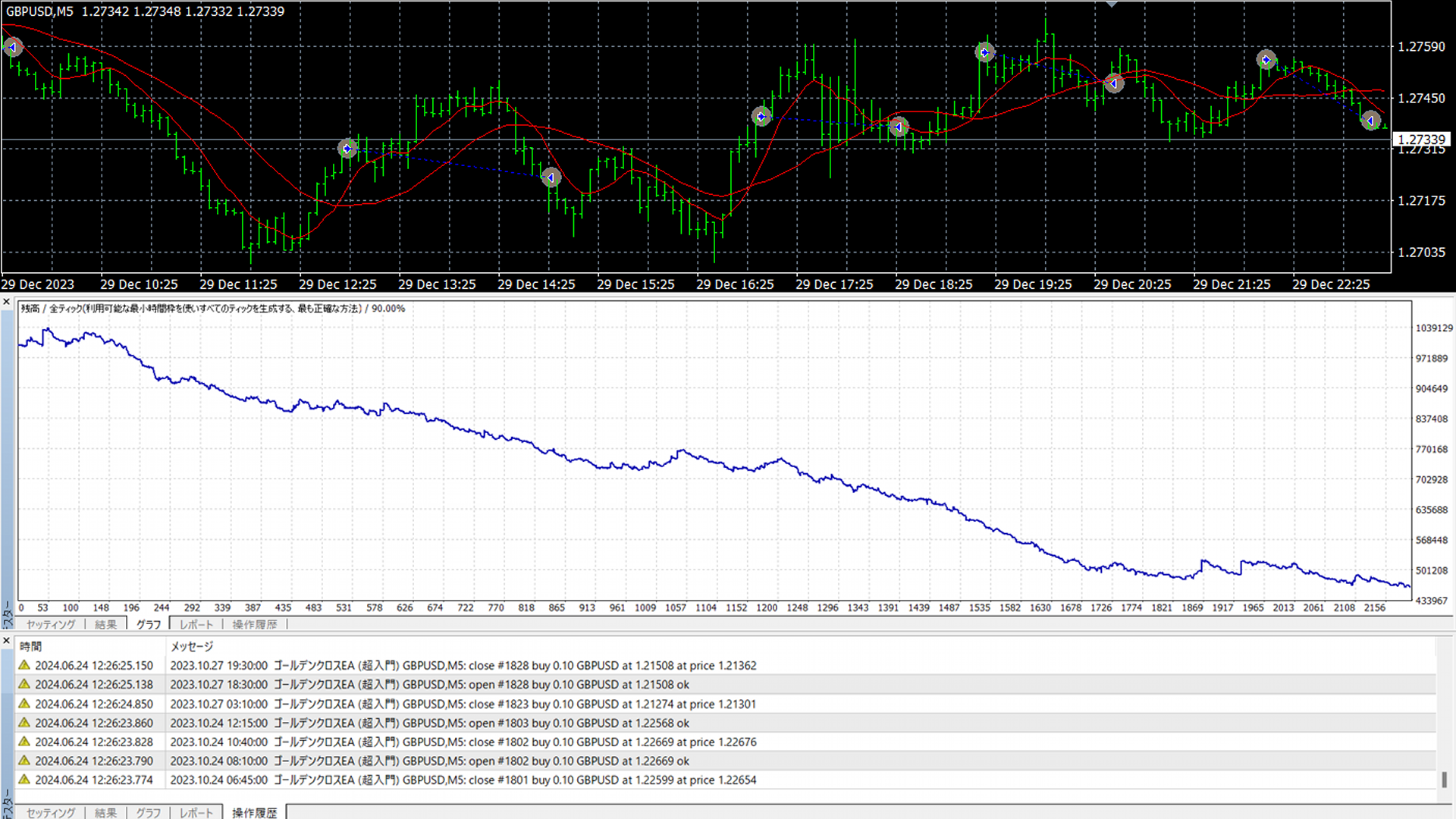Click the 時間 column header
1456x819 pixels.
pyautogui.click(x=31, y=646)
